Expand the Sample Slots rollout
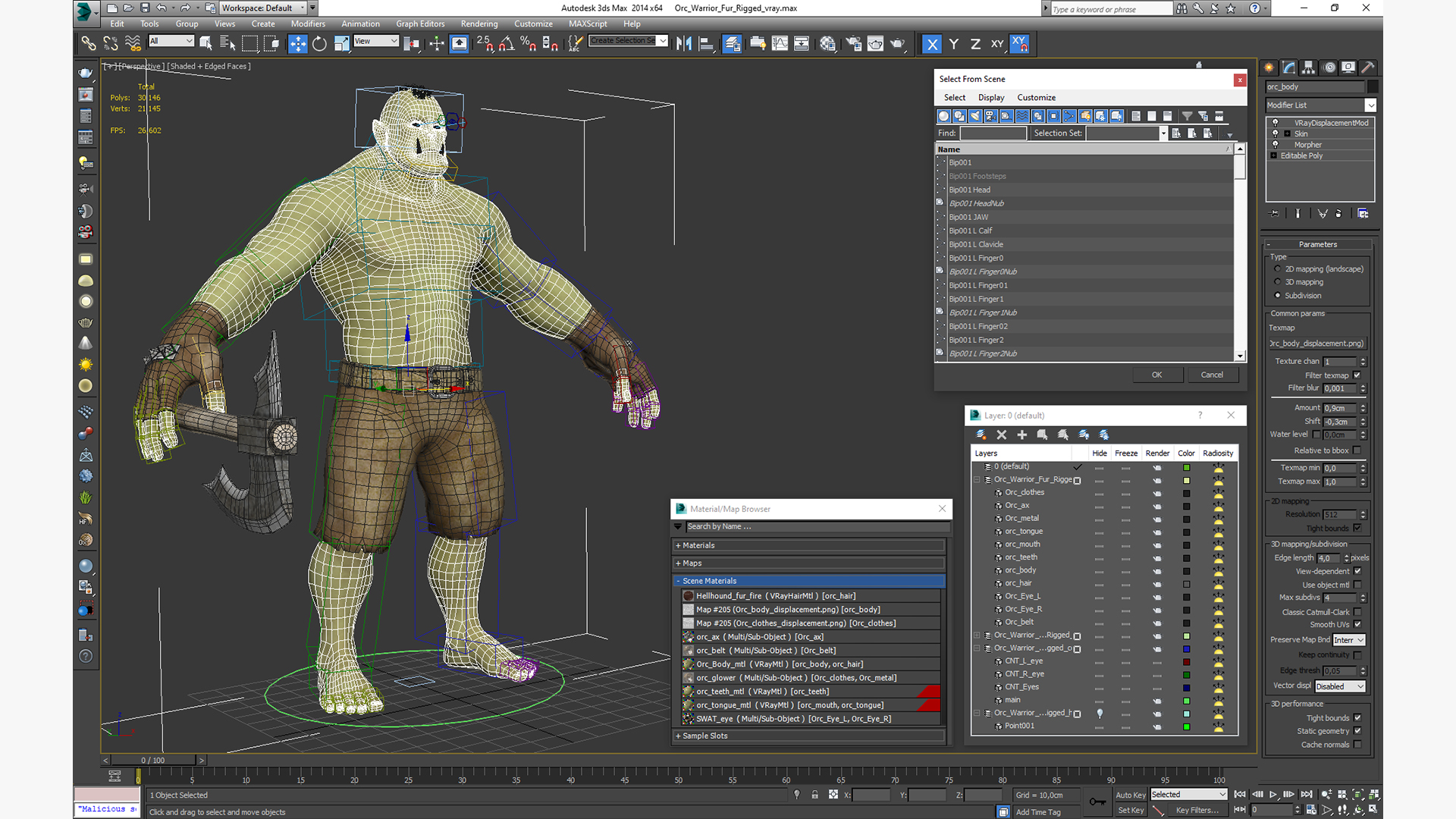This screenshot has width=1456, height=819. click(x=704, y=736)
